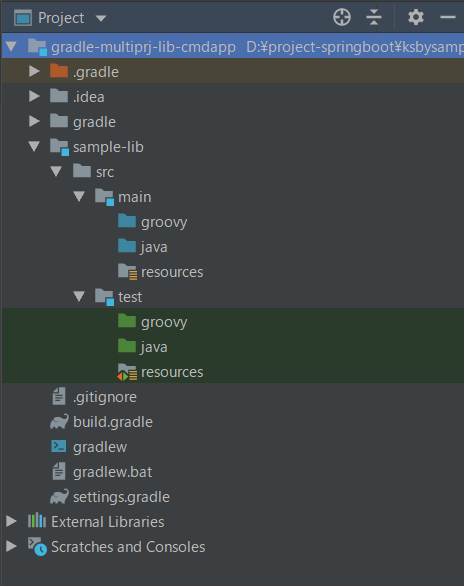
Task: Click the settings.gradle elephant icon
Action: (59, 496)
